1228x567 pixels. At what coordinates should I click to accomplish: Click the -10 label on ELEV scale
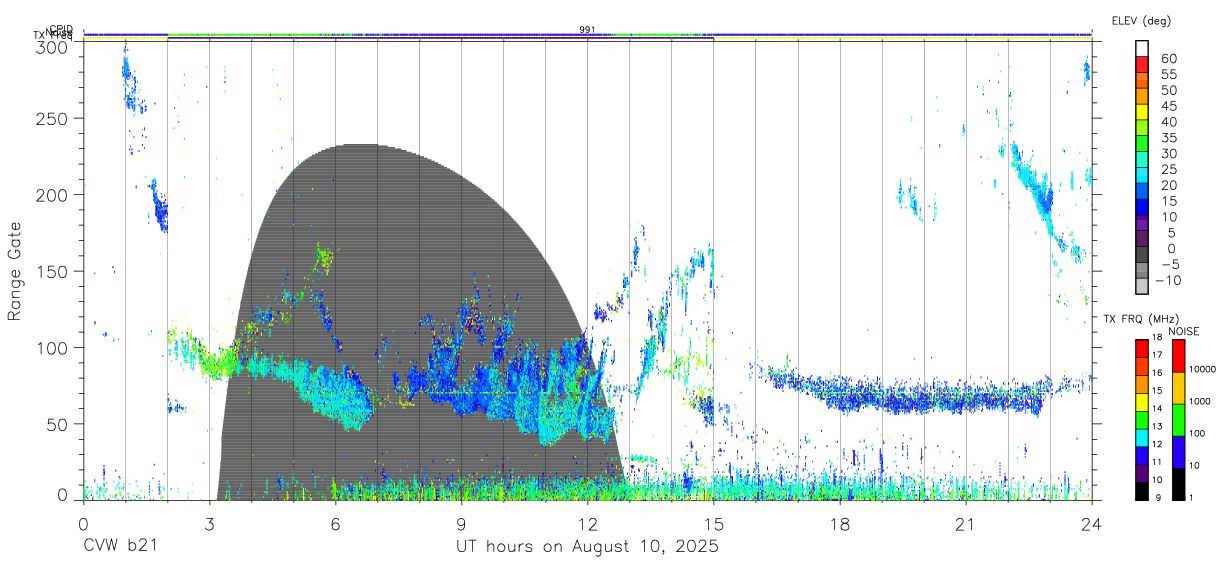pos(1170,280)
